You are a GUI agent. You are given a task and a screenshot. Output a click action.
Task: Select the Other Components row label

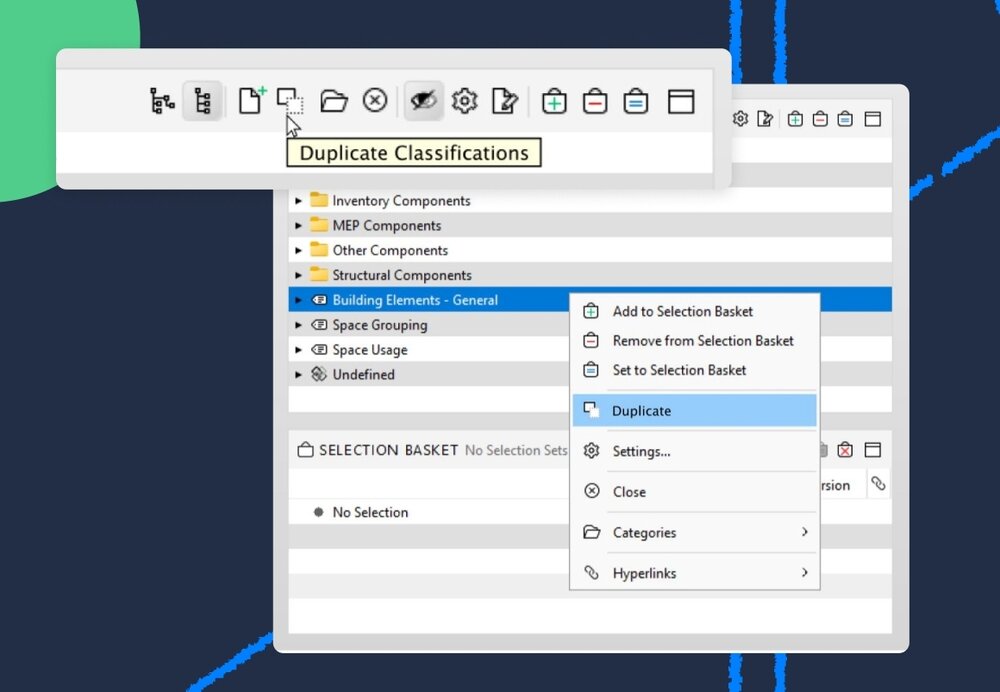390,251
